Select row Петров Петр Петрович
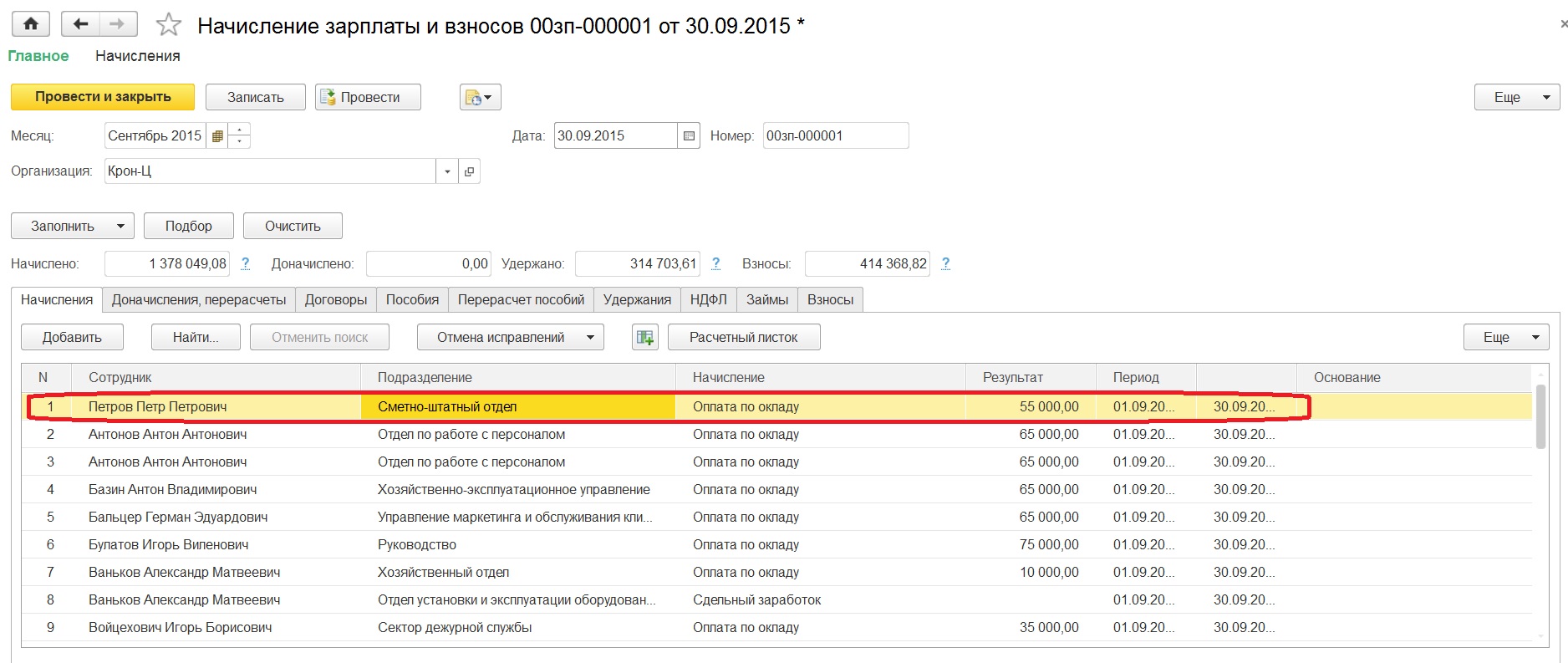The image size is (1568, 663). click(x=777, y=406)
